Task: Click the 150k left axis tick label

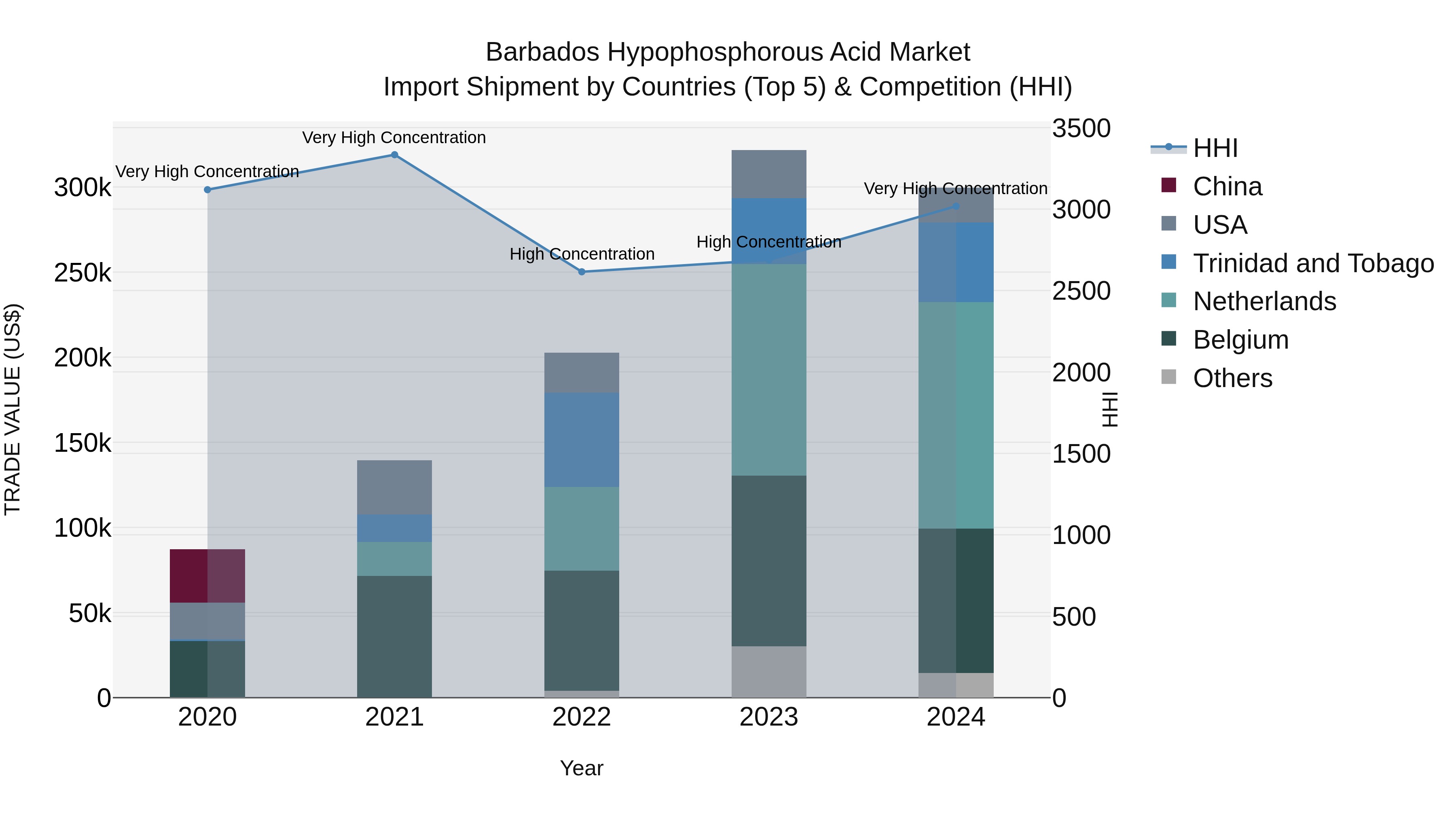Action: tap(83, 443)
